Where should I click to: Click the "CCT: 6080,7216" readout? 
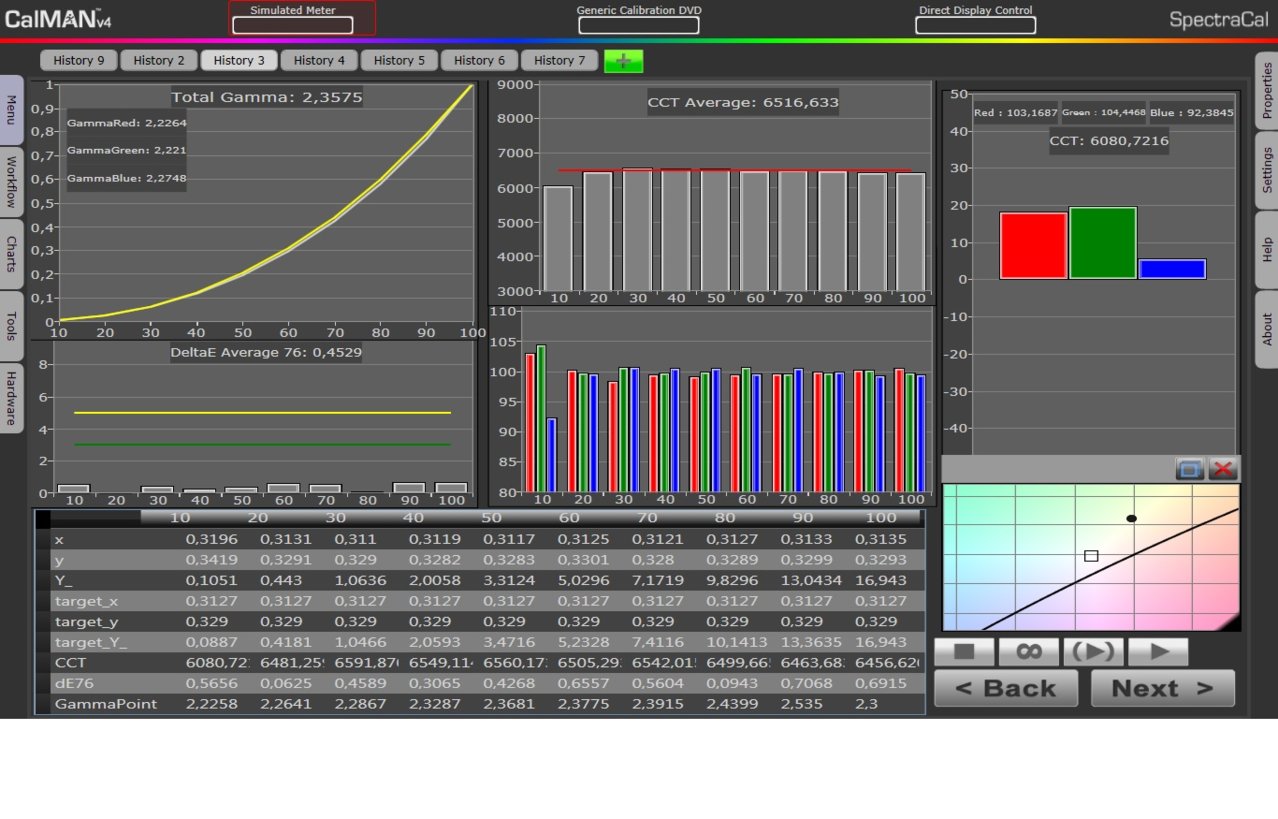[x=1109, y=141]
